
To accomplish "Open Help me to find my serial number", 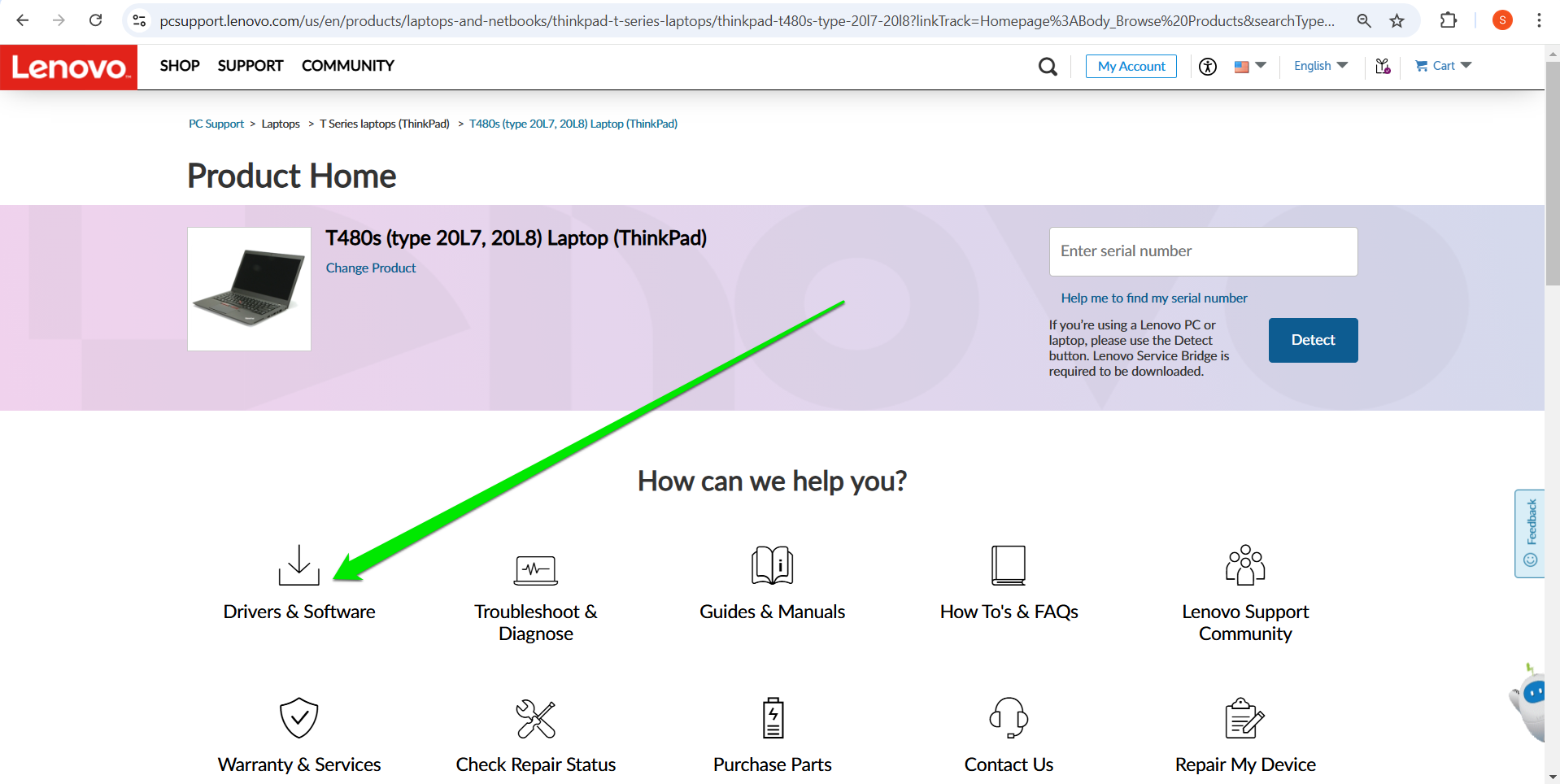I will click(x=1153, y=298).
